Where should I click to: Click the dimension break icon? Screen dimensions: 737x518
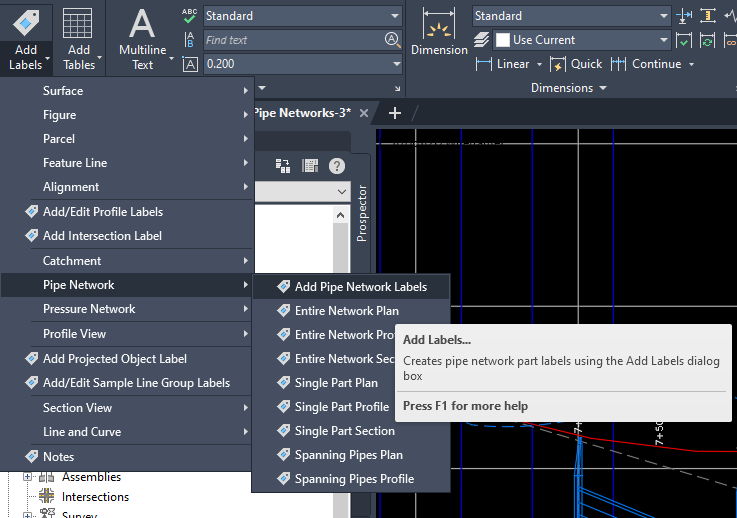[x=684, y=16]
